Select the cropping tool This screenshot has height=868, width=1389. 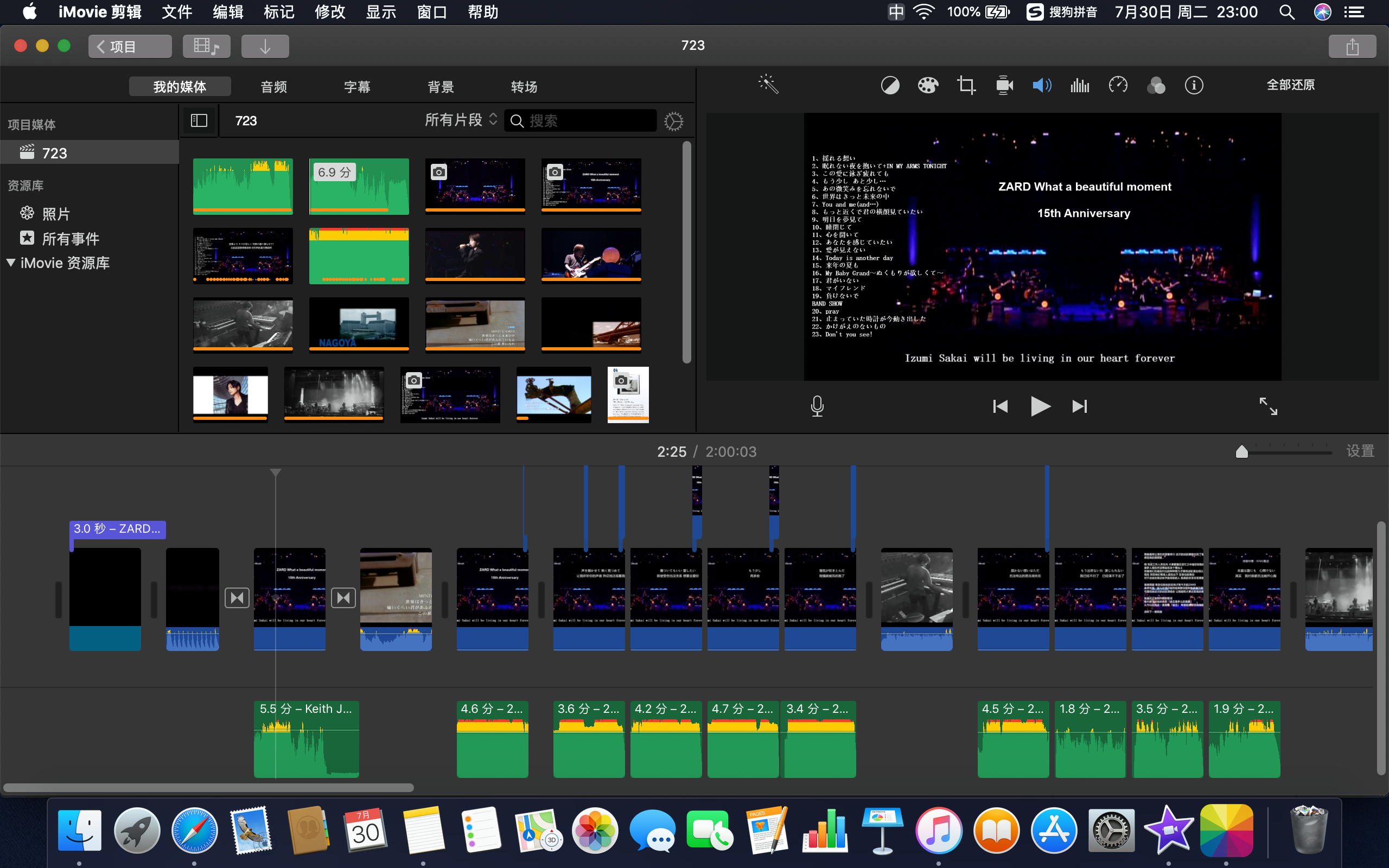(966, 86)
